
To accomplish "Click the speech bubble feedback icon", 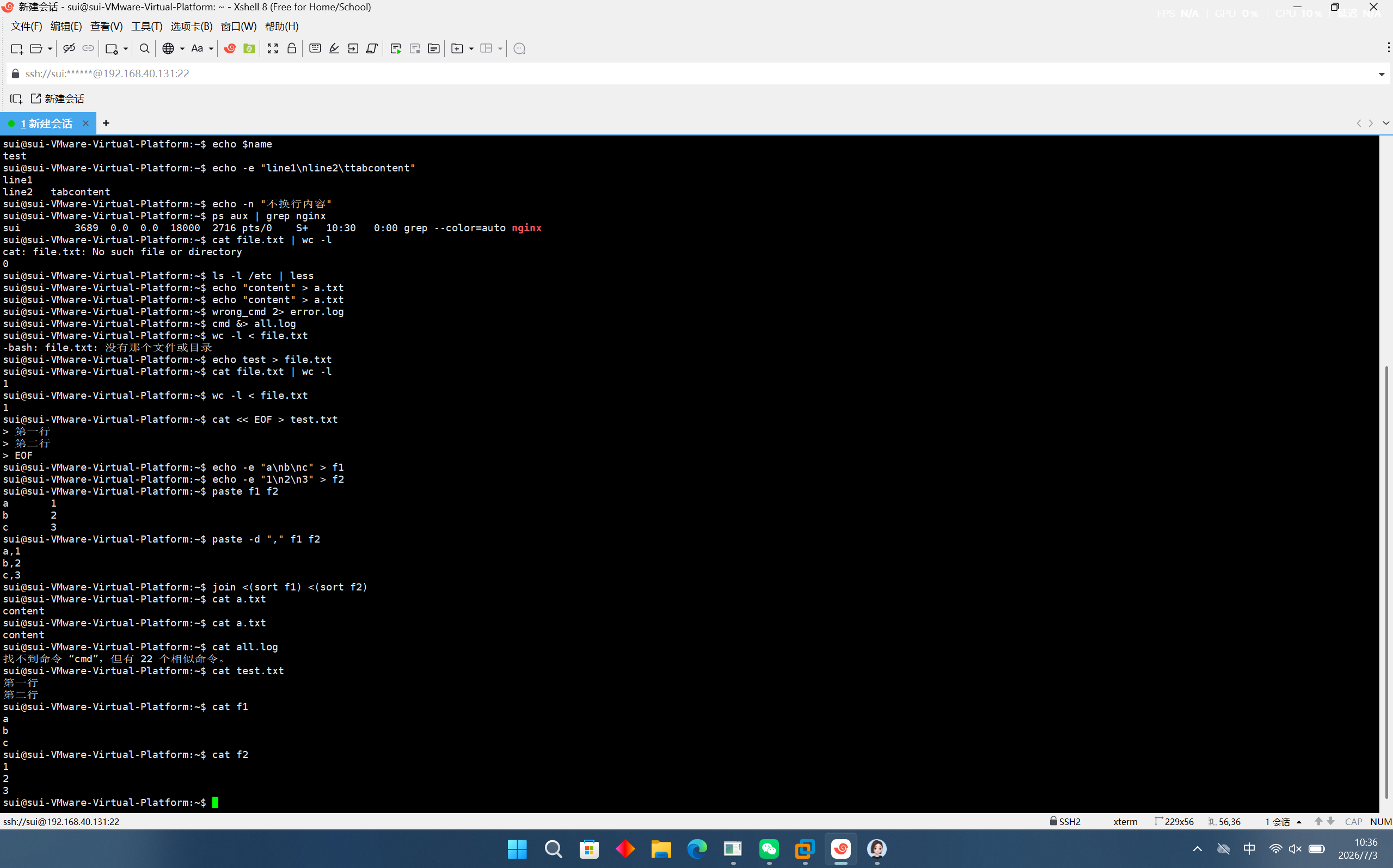I will [x=520, y=49].
